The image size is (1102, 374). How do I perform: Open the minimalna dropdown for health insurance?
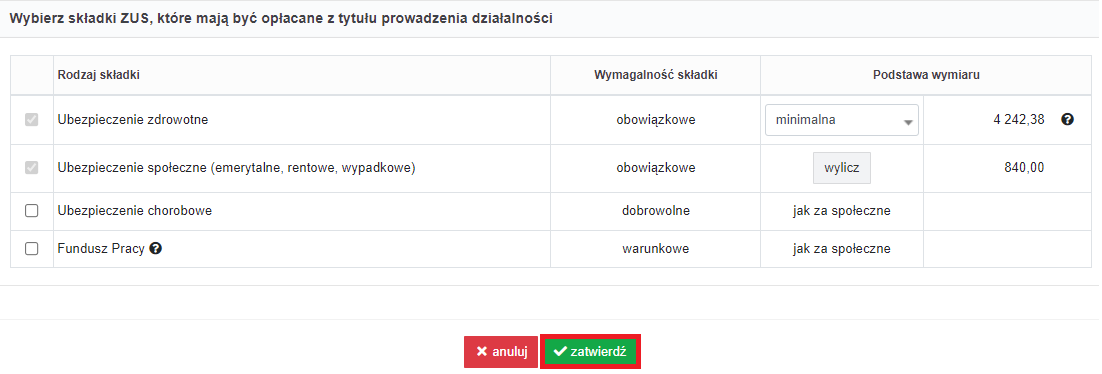point(841,120)
